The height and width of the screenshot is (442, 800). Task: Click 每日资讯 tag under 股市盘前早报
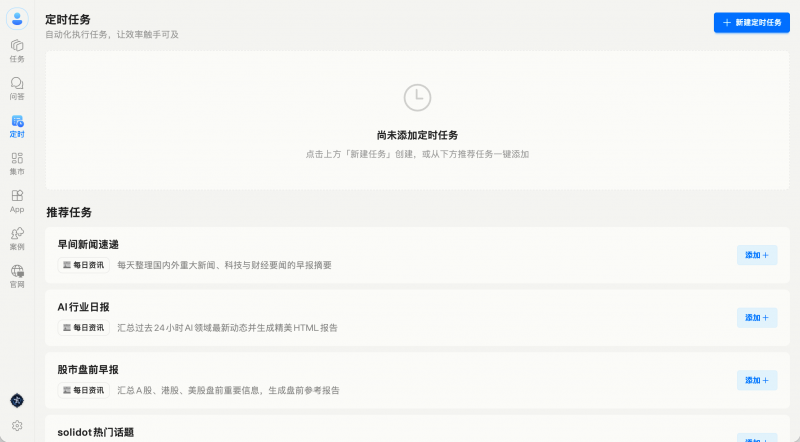tap(83, 390)
